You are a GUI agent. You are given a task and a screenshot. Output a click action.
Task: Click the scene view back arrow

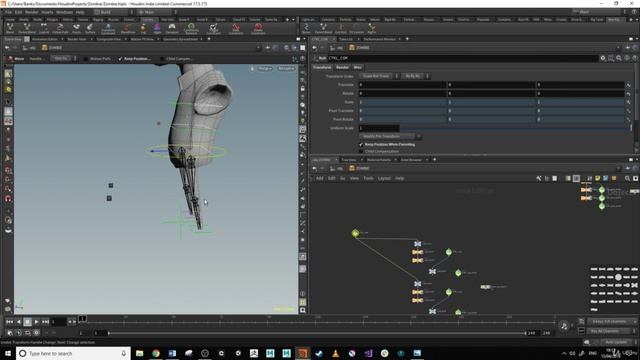coord(7,48)
